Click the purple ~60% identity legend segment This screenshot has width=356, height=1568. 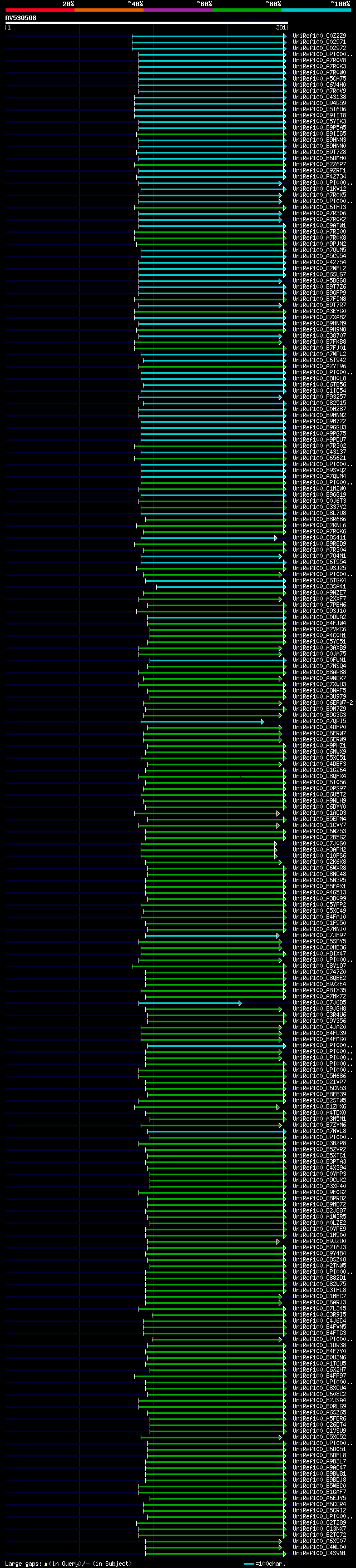tap(179, 10)
